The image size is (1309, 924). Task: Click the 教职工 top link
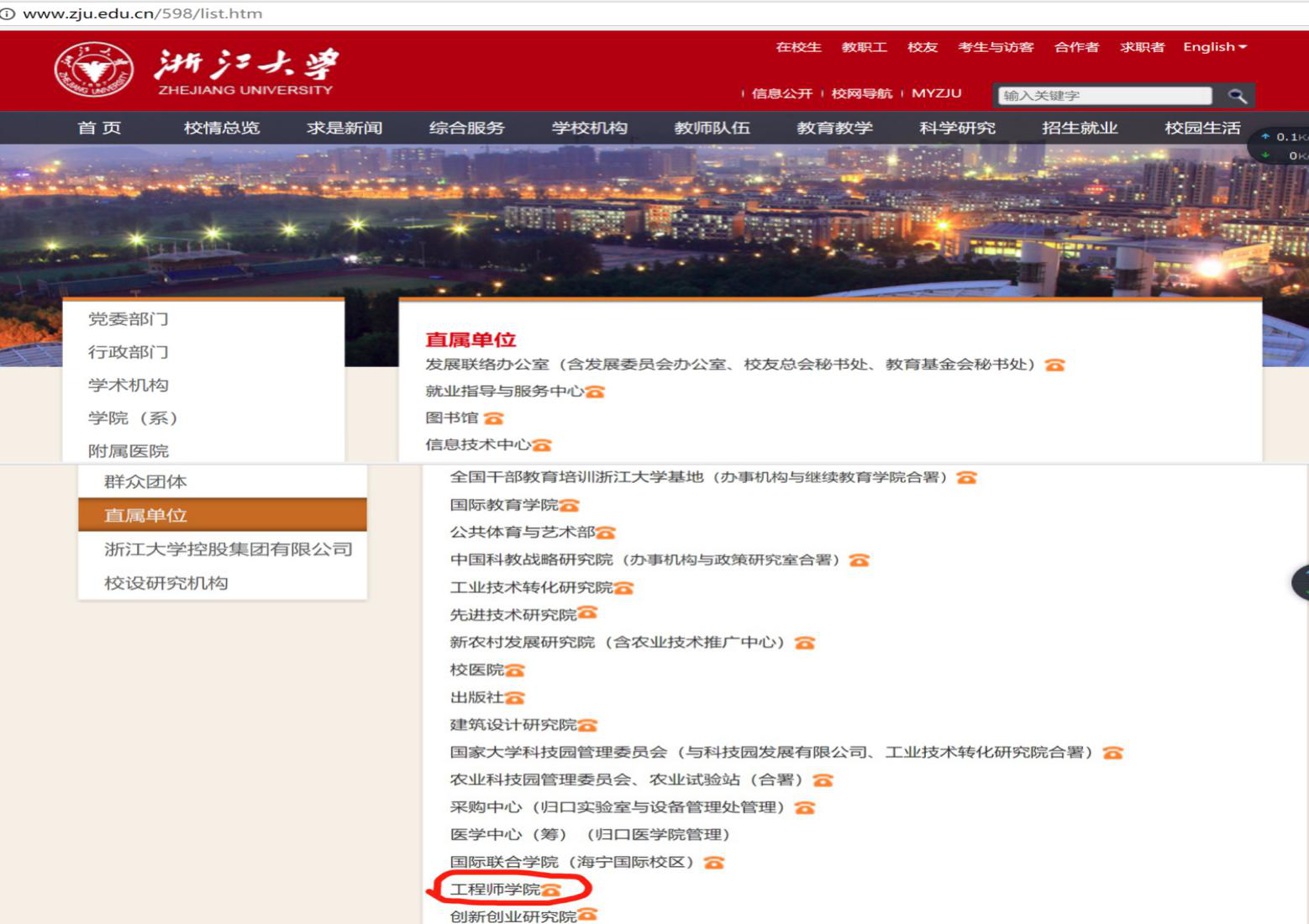click(x=865, y=47)
